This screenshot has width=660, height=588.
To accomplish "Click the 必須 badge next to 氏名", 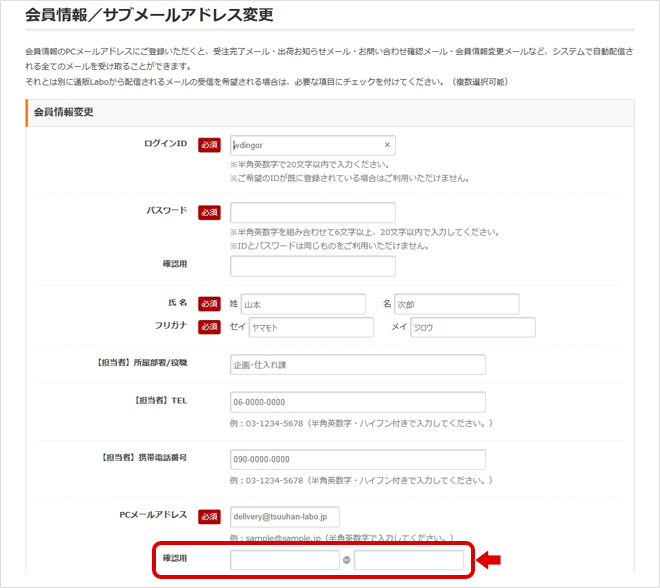I will coord(209,303).
